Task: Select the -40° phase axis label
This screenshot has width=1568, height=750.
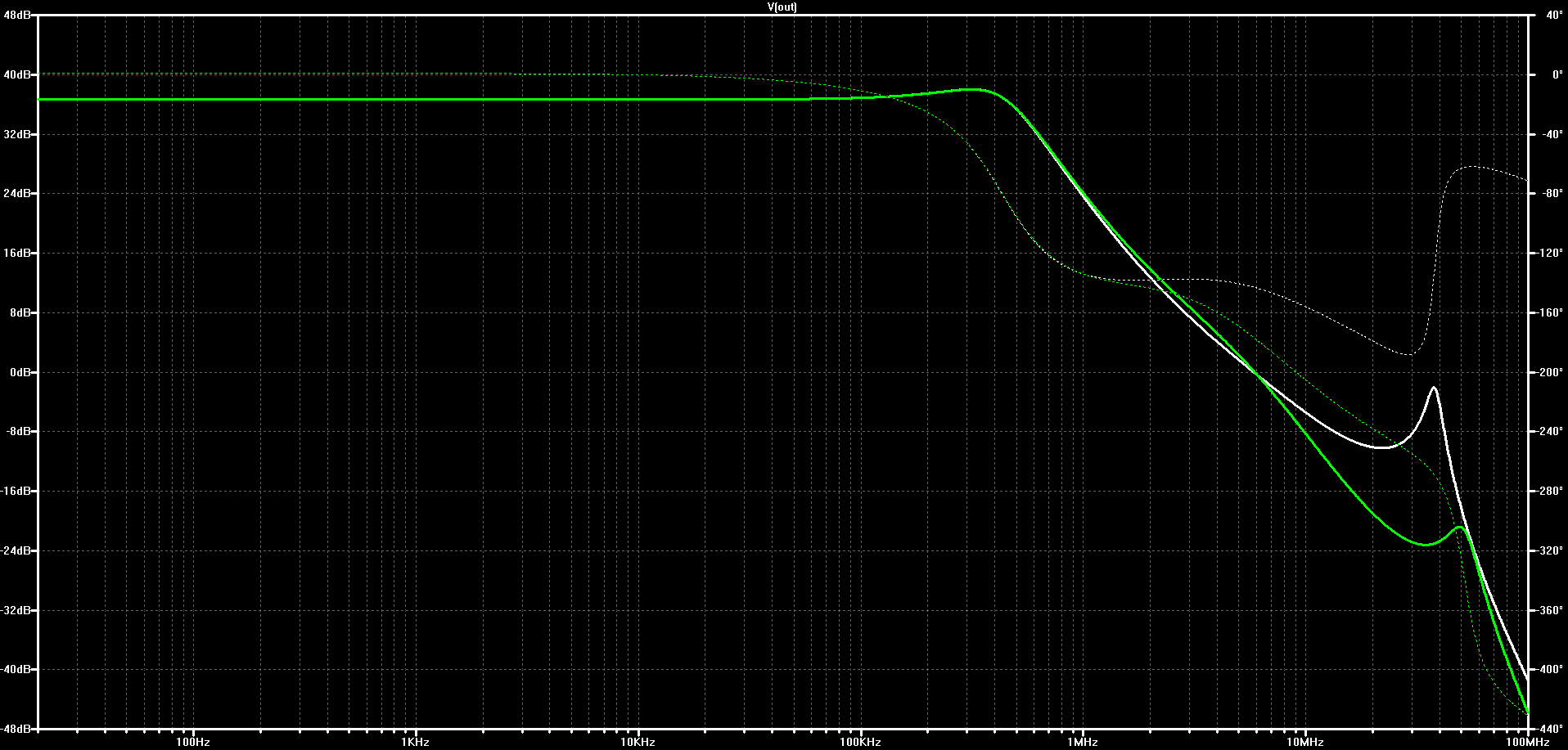Action: [1551, 134]
